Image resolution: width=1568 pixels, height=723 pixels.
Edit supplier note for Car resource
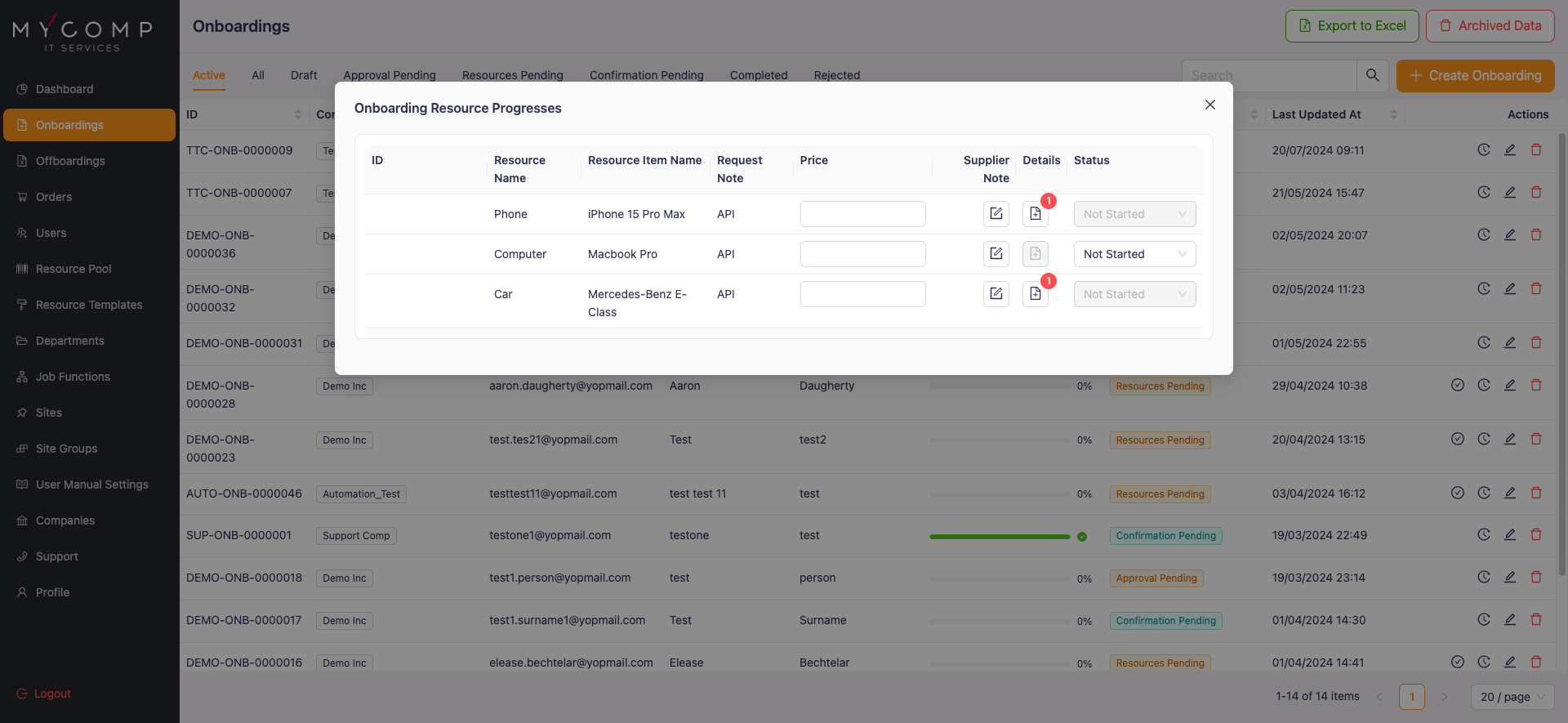996,294
